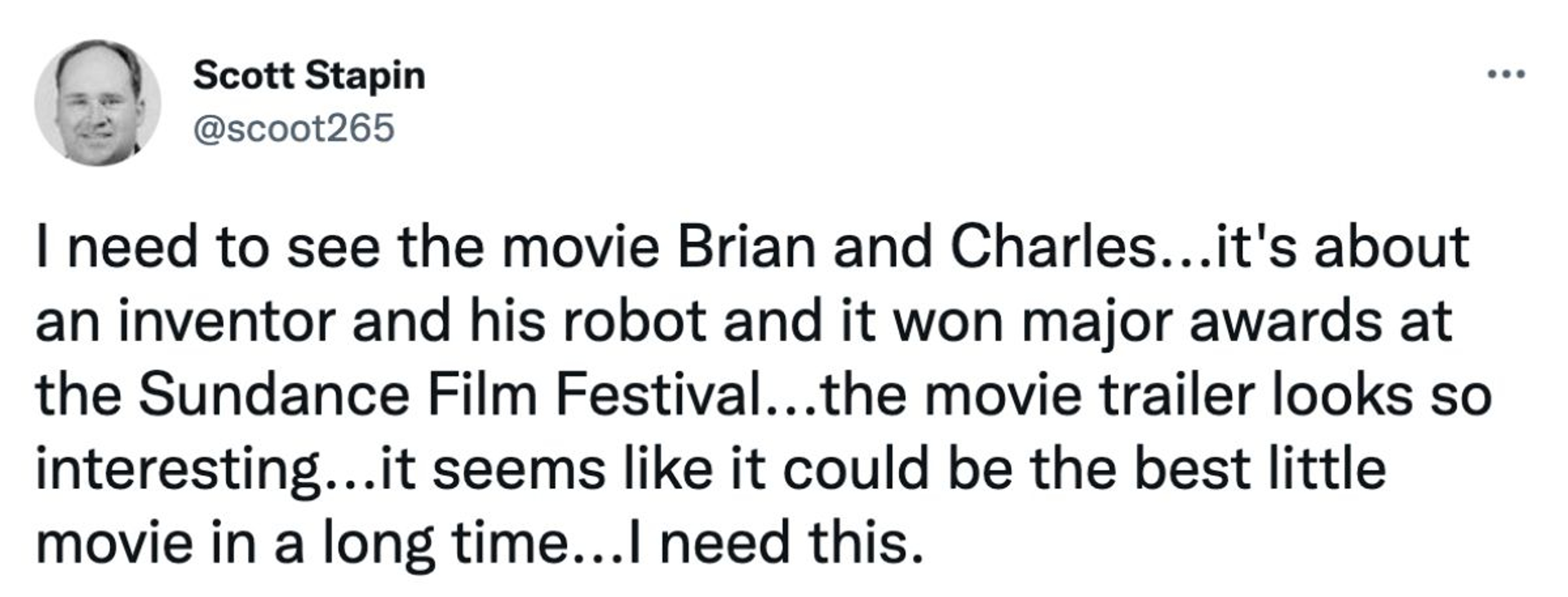Click the word "inventor" in the tweet
The height and width of the screenshot is (597, 1568).
pos(227,321)
